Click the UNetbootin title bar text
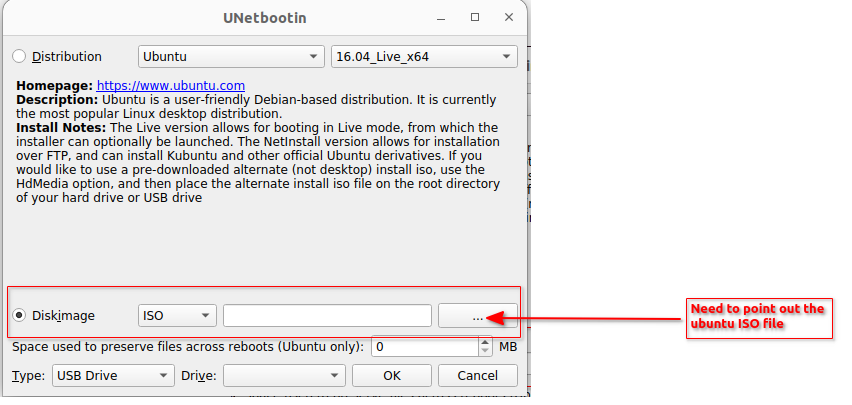The image size is (852, 405). [x=265, y=18]
